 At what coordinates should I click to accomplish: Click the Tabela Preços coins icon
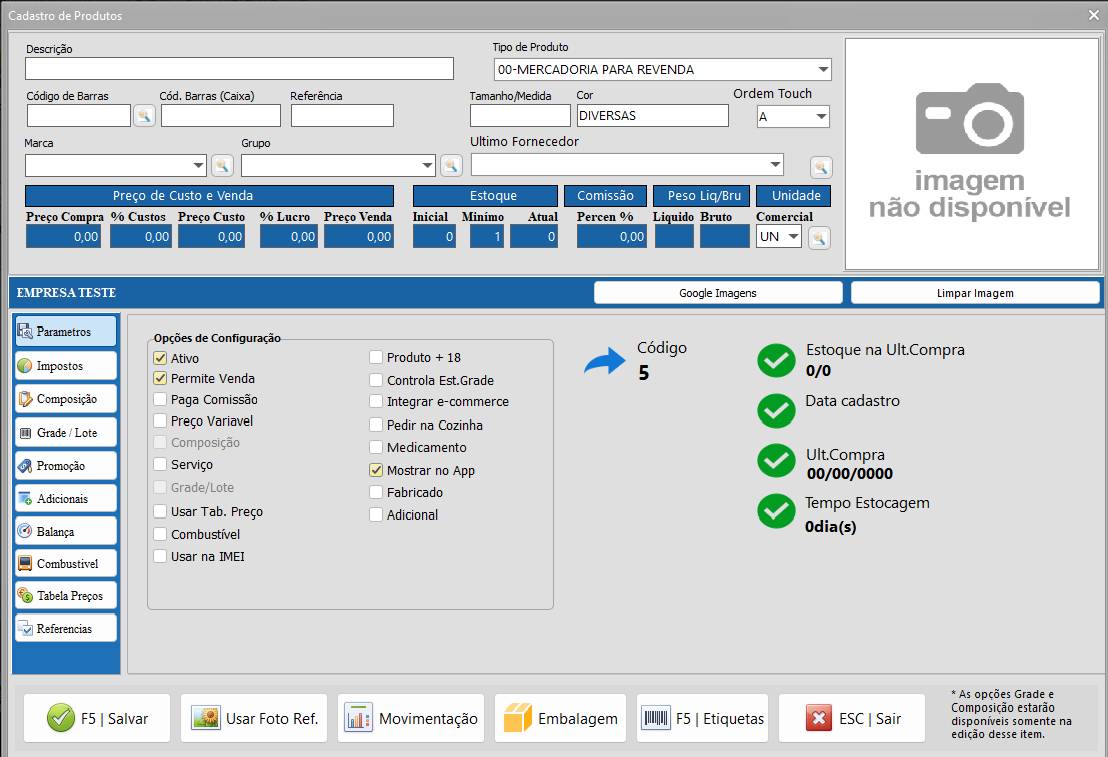(25, 595)
